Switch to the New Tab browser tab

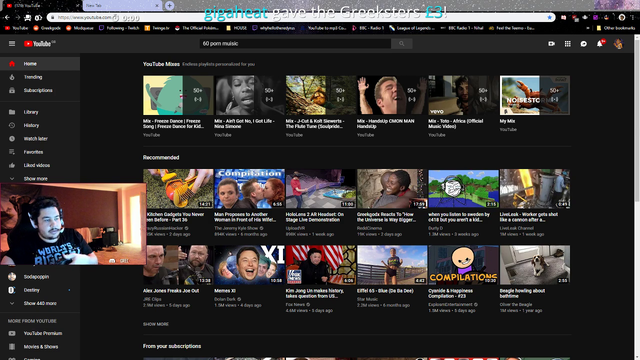[122, 6]
